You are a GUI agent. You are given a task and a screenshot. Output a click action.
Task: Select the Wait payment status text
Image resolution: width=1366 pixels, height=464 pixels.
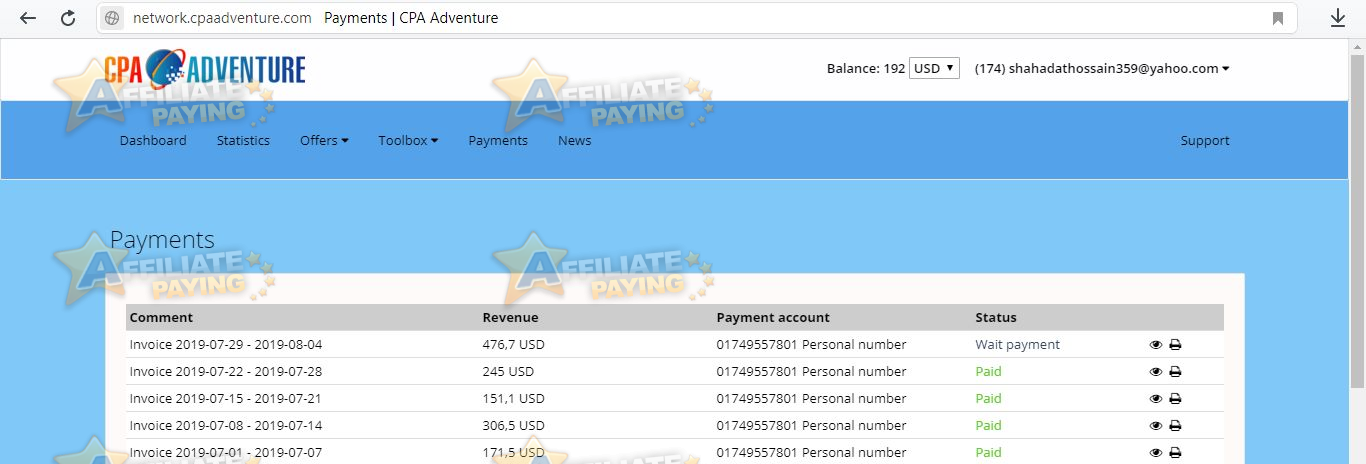click(x=1018, y=345)
